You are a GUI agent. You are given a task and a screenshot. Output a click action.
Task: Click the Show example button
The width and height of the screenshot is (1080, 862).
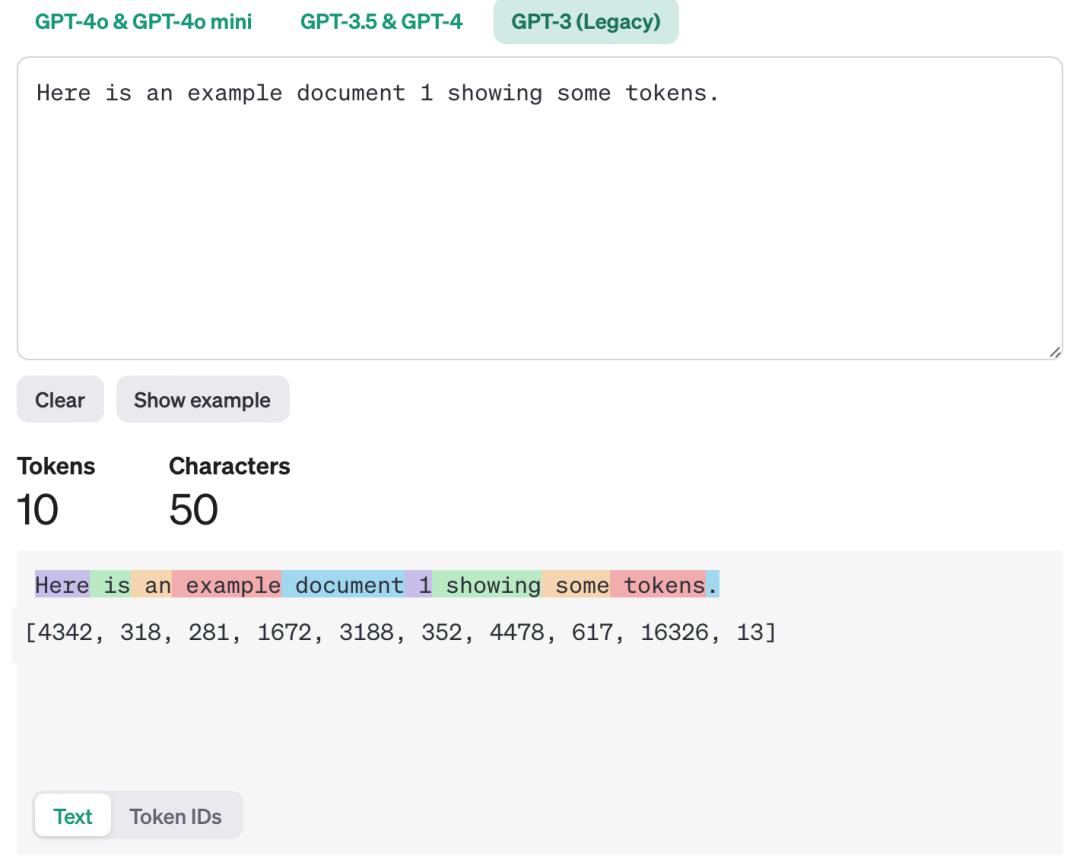coord(202,399)
